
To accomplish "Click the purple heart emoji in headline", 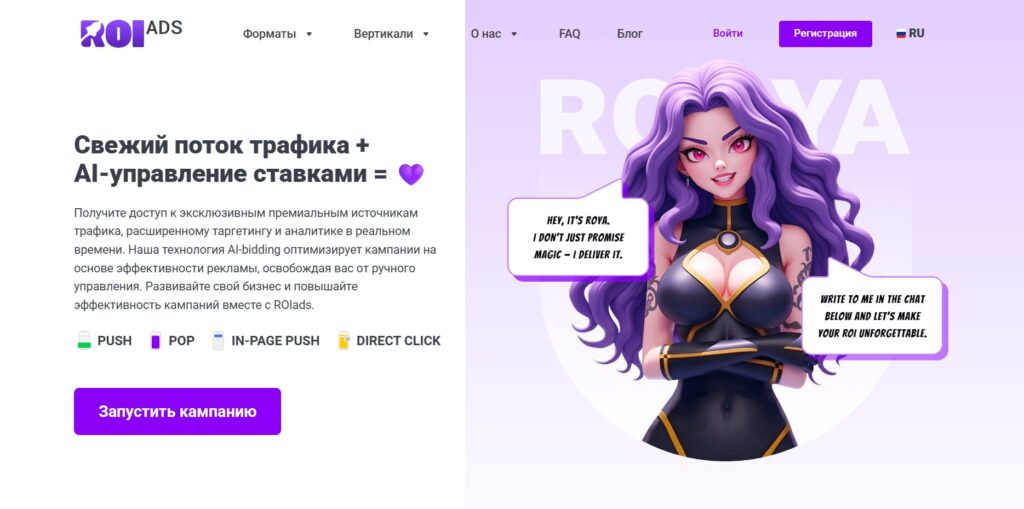I will (x=411, y=174).
